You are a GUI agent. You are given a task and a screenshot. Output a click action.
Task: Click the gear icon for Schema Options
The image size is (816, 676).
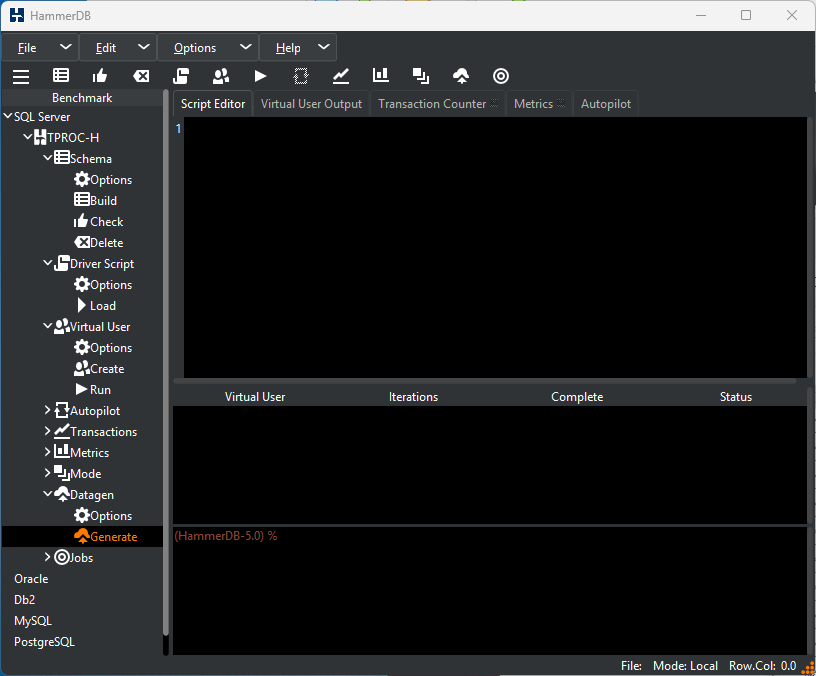click(x=82, y=180)
